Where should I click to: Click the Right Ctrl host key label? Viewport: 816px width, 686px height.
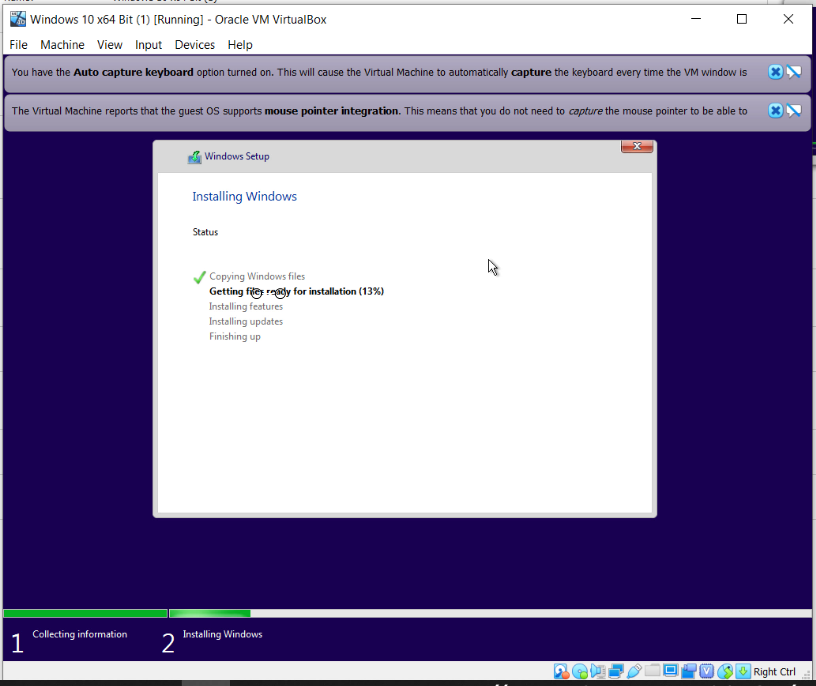coord(774,672)
